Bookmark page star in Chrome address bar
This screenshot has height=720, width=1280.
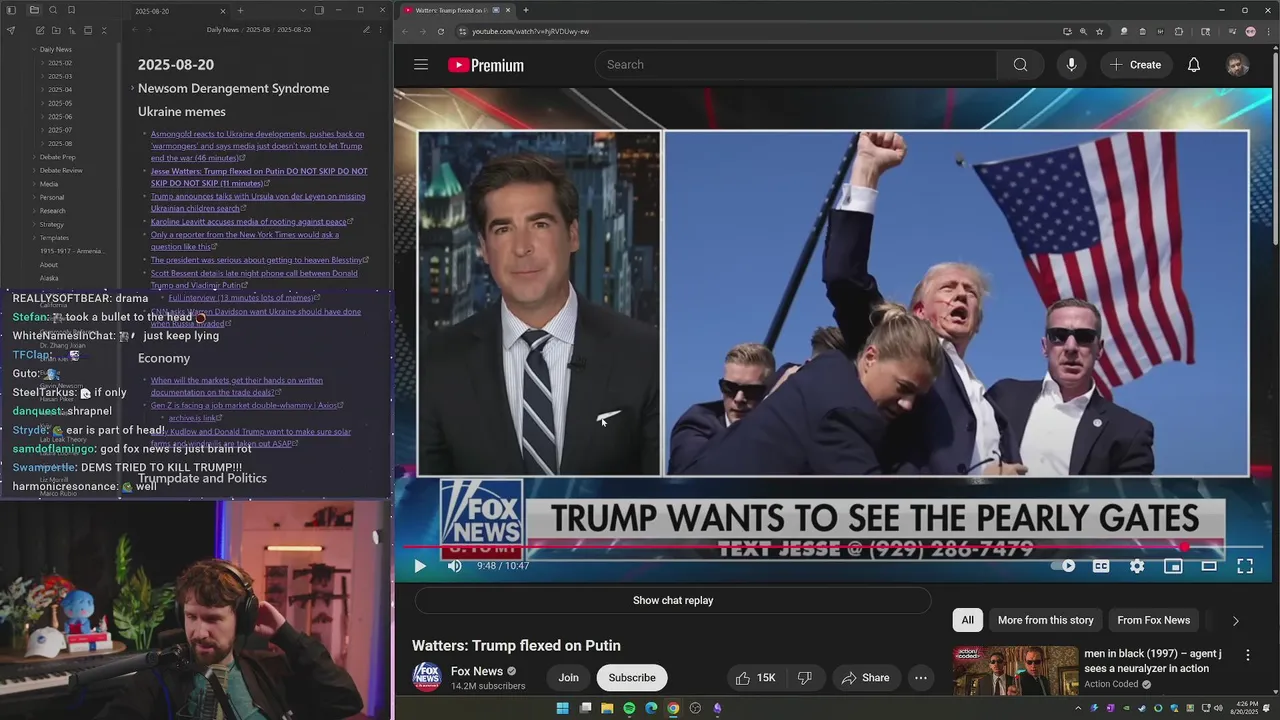tap(1099, 31)
